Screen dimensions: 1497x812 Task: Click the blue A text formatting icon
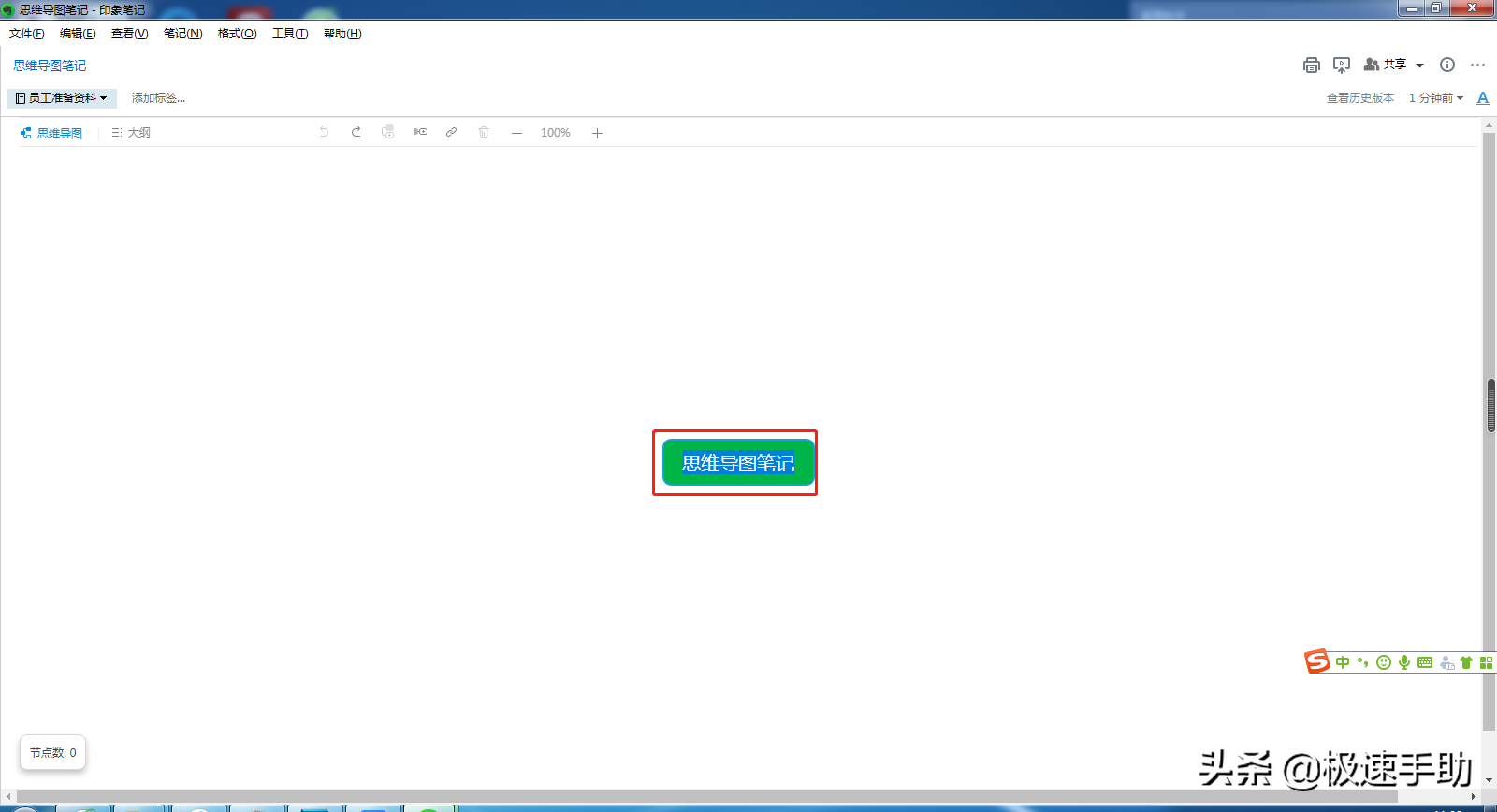[x=1483, y=98]
